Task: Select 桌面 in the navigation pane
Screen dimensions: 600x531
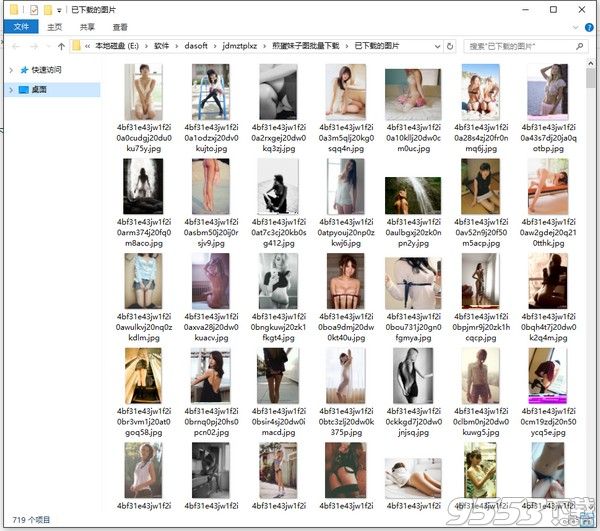Action: (40, 89)
